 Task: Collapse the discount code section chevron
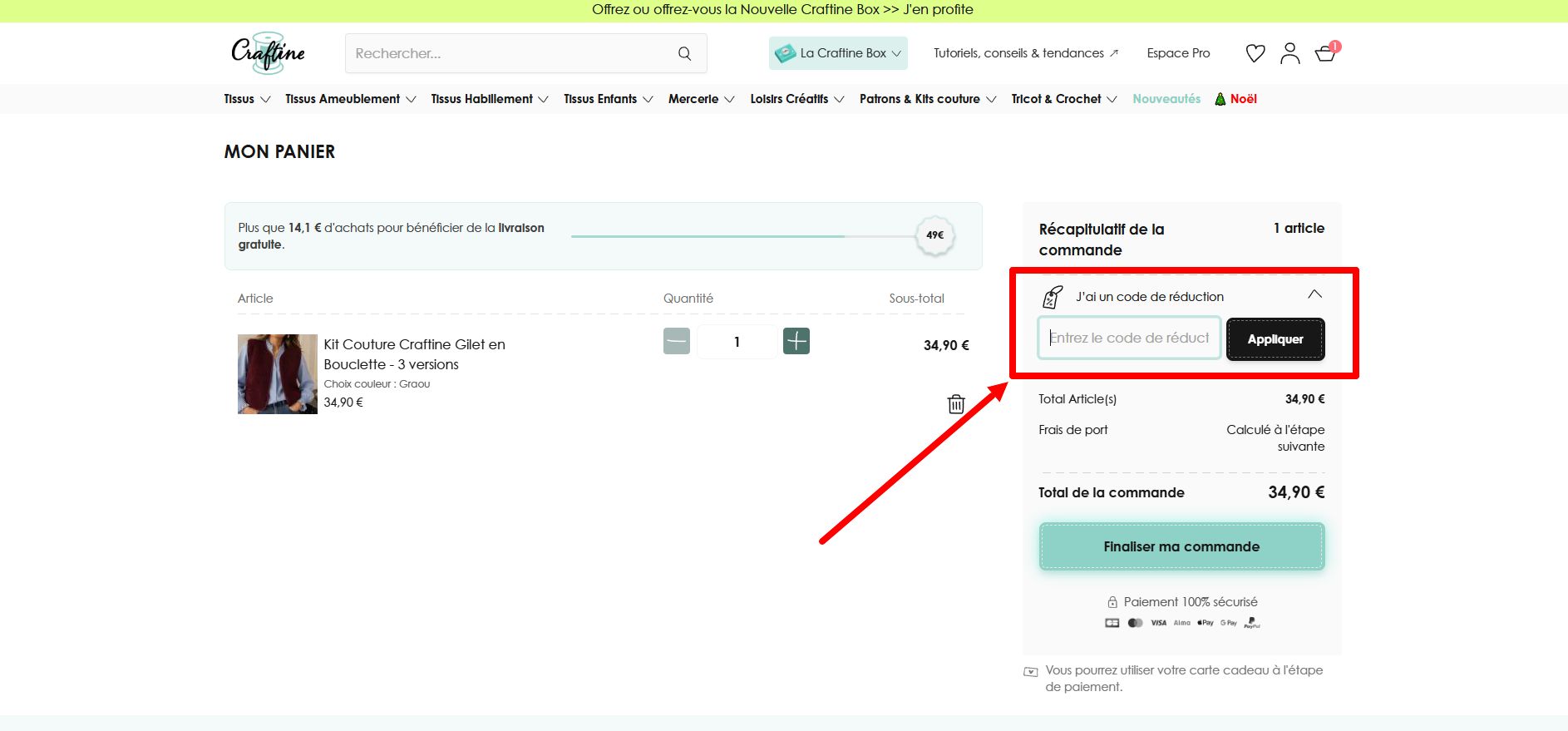(1314, 294)
